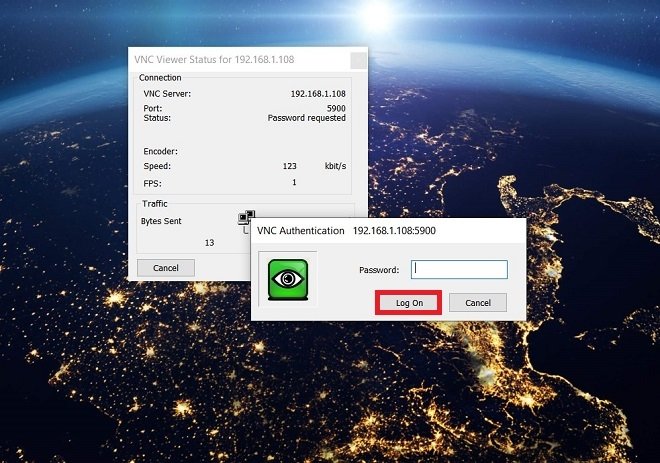
Task: Click the speed value 123
Action: pos(290,166)
